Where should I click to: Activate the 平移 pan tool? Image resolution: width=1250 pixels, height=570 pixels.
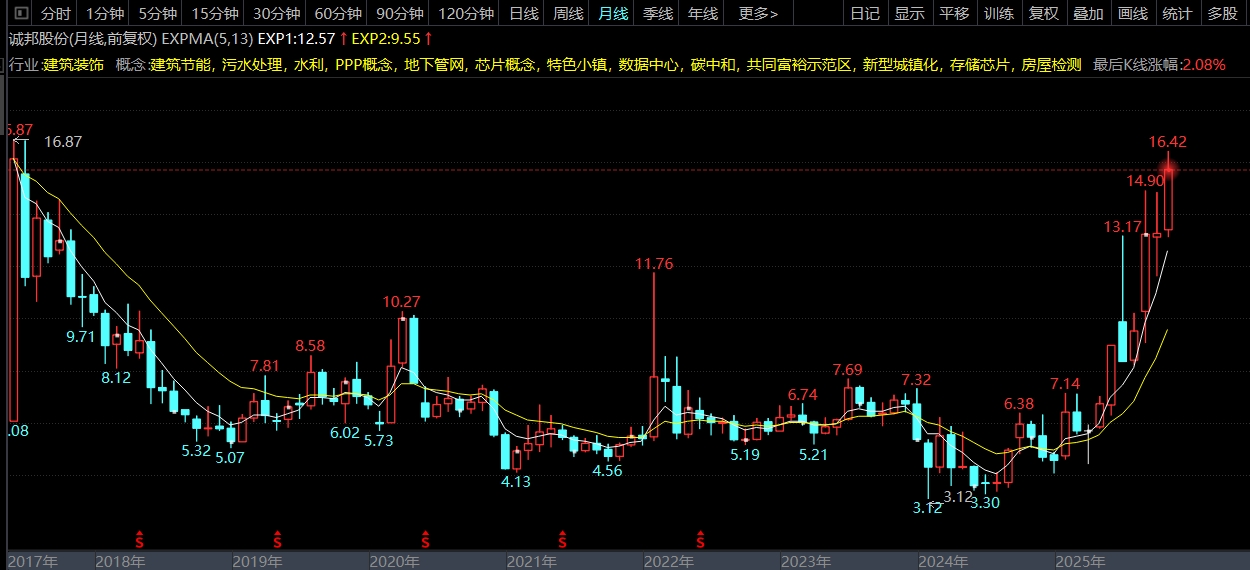(954, 13)
